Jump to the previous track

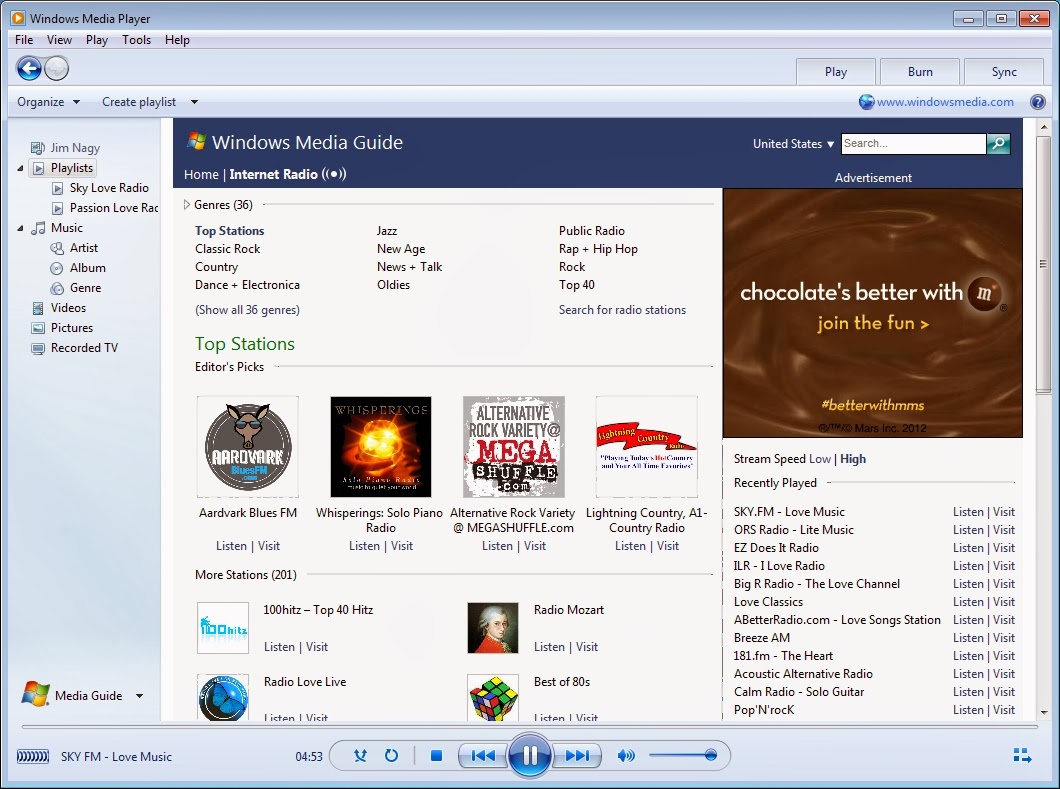[483, 756]
